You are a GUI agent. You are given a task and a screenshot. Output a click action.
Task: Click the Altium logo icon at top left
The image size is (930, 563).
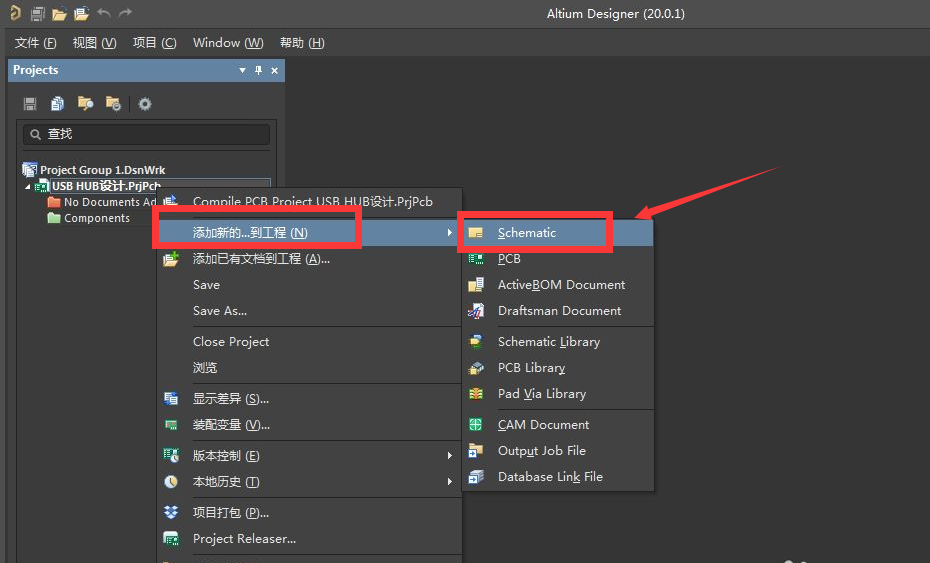point(15,13)
